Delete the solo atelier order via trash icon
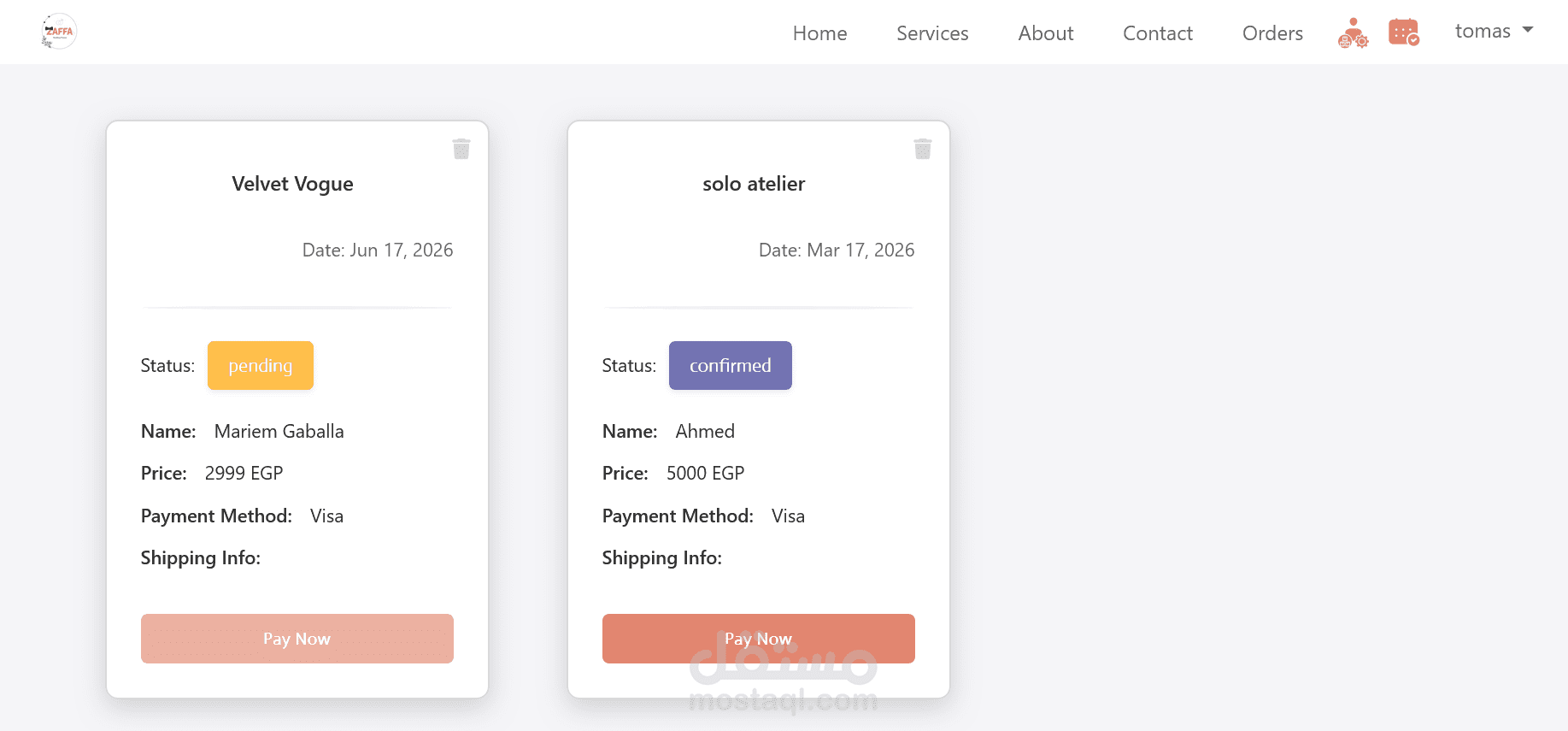This screenshot has width=1568, height=731. click(x=923, y=149)
